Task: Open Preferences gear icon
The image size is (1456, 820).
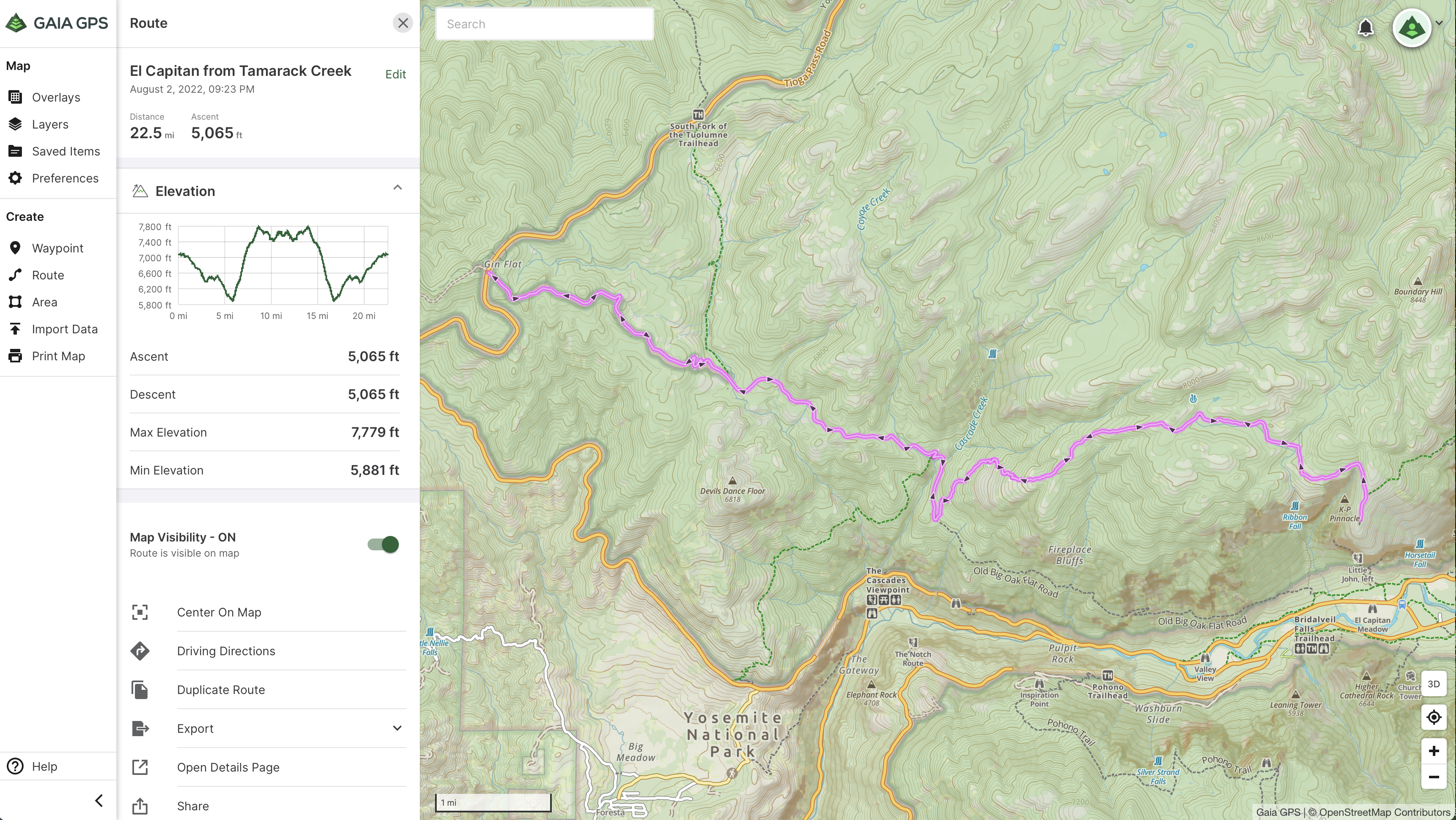Action: pyautogui.click(x=15, y=178)
